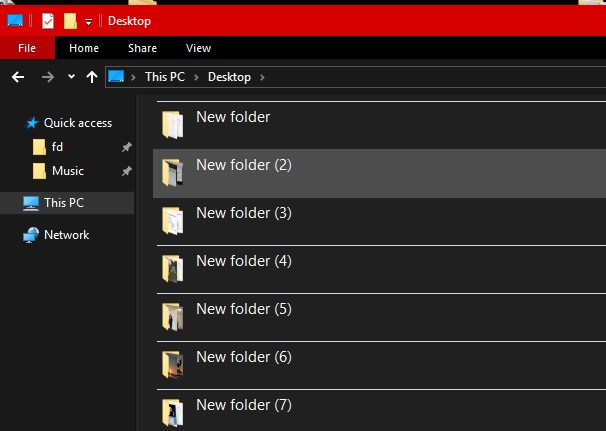Click the PC icon in address bar
This screenshot has height=431, width=606.
(x=116, y=76)
